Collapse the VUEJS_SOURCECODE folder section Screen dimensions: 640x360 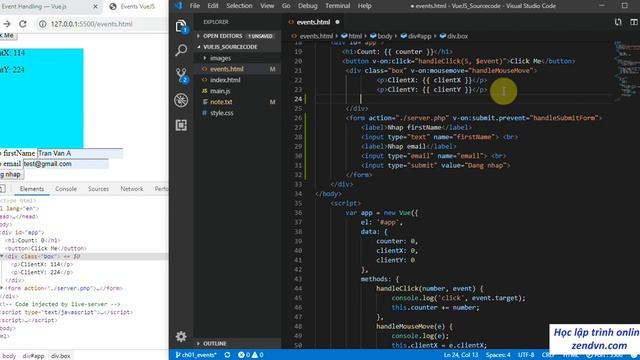(x=238, y=47)
